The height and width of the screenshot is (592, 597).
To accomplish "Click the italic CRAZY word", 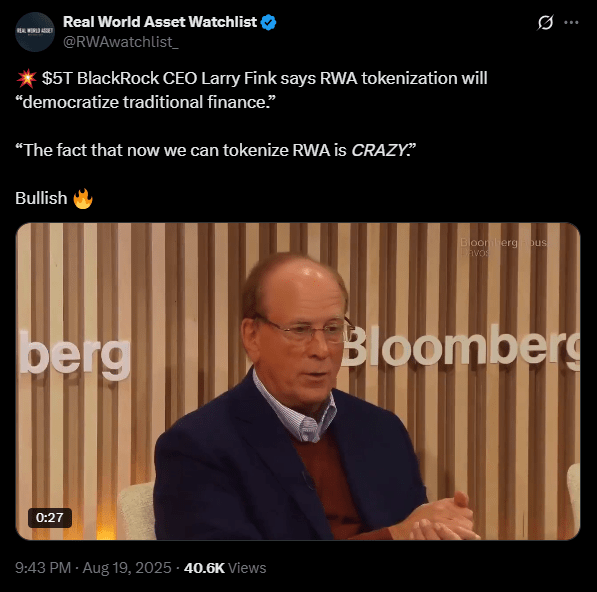I will pyautogui.click(x=379, y=150).
